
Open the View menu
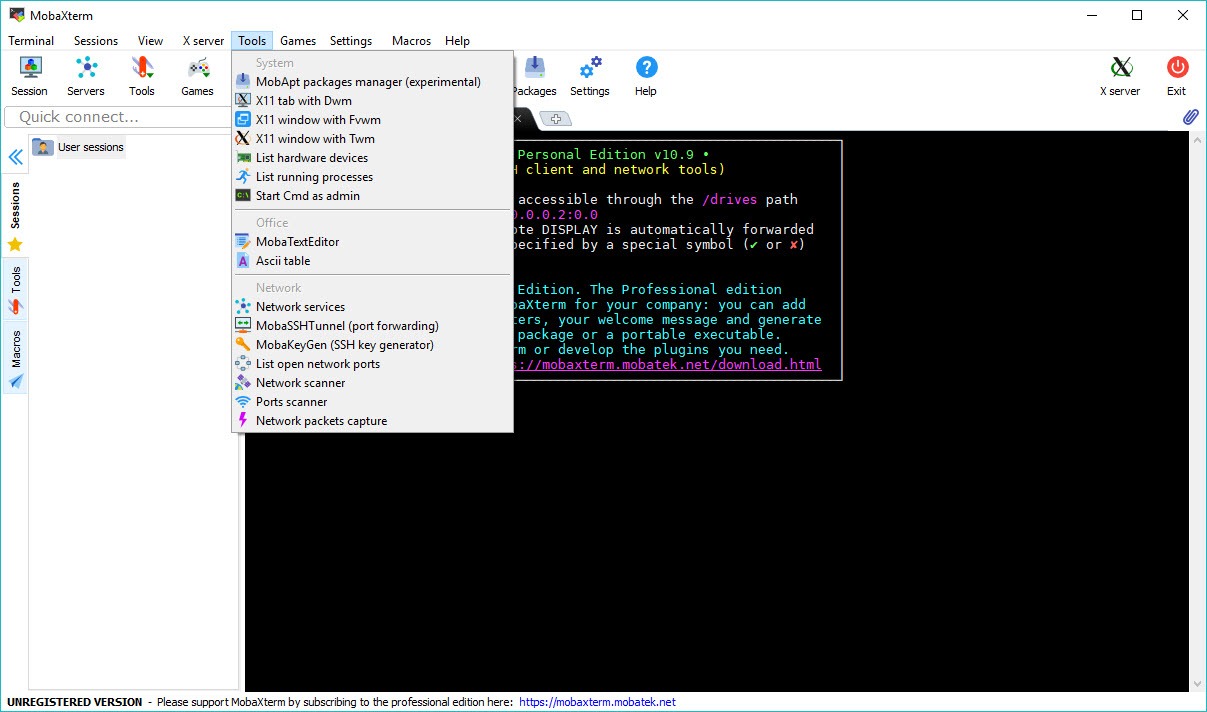[x=150, y=41]
